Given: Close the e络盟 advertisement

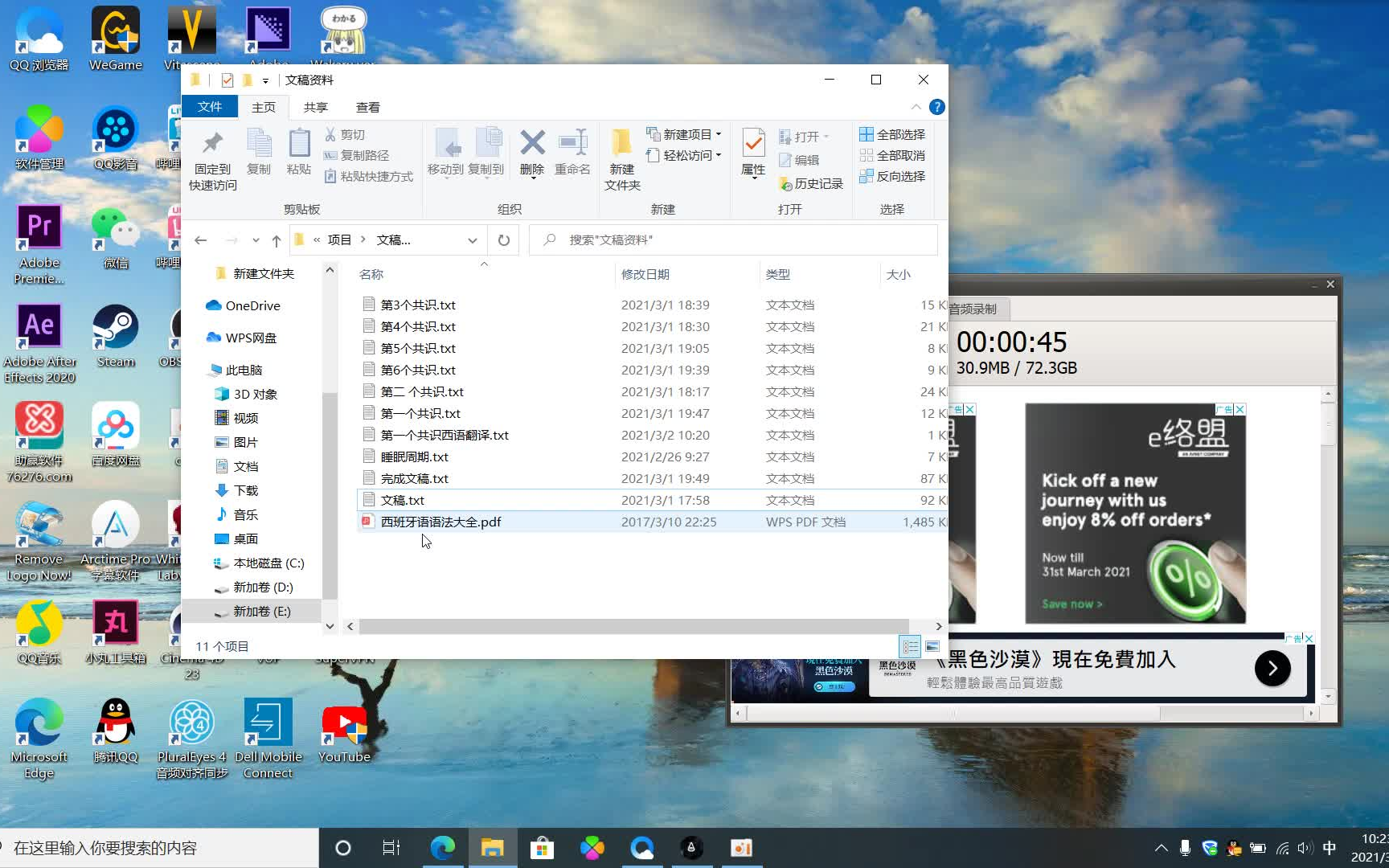Looking at the screenshot, I should tap(1239, 409).
